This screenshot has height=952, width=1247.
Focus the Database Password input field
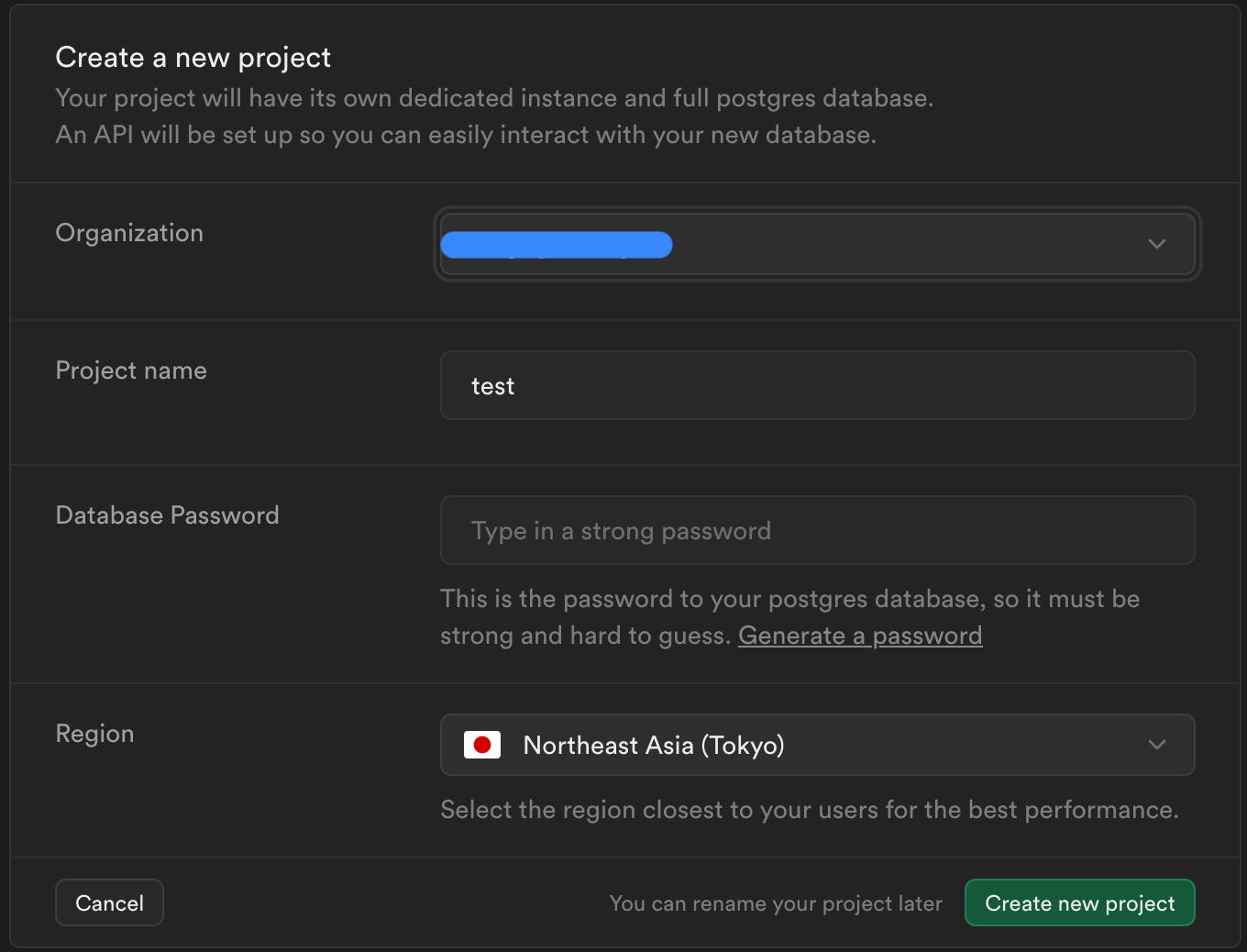click(816, 531)
